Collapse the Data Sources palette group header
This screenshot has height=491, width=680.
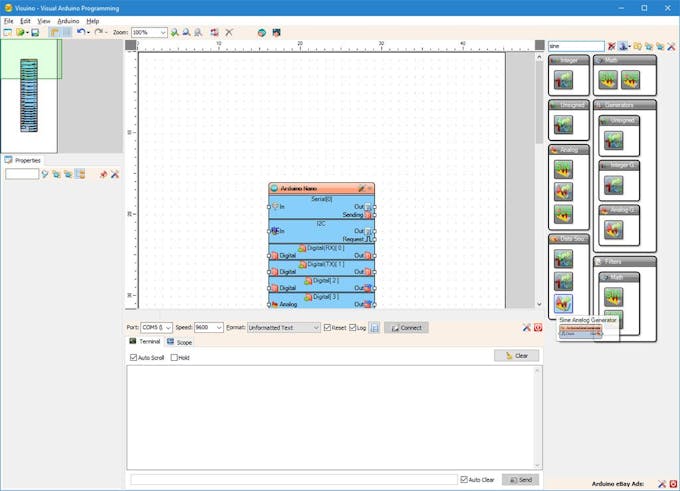(569, 239)
